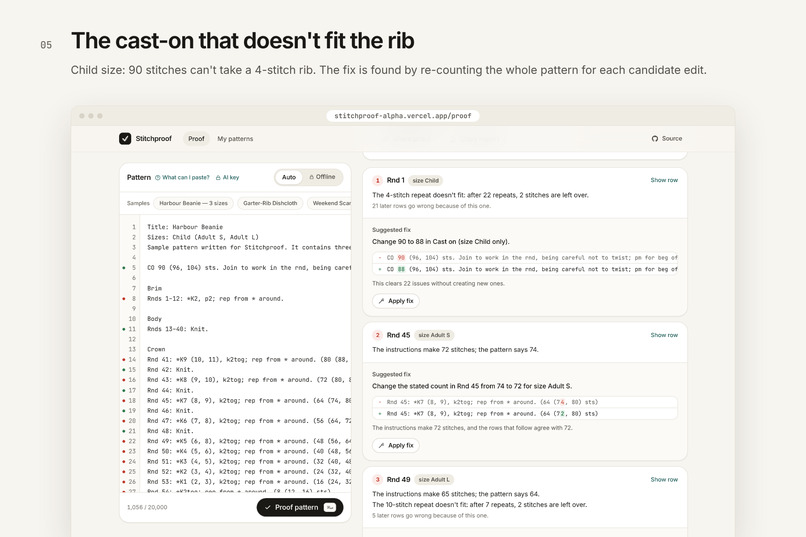Select Auto proofing mode
Screen dimensions: 806x537
coord(289,177)
